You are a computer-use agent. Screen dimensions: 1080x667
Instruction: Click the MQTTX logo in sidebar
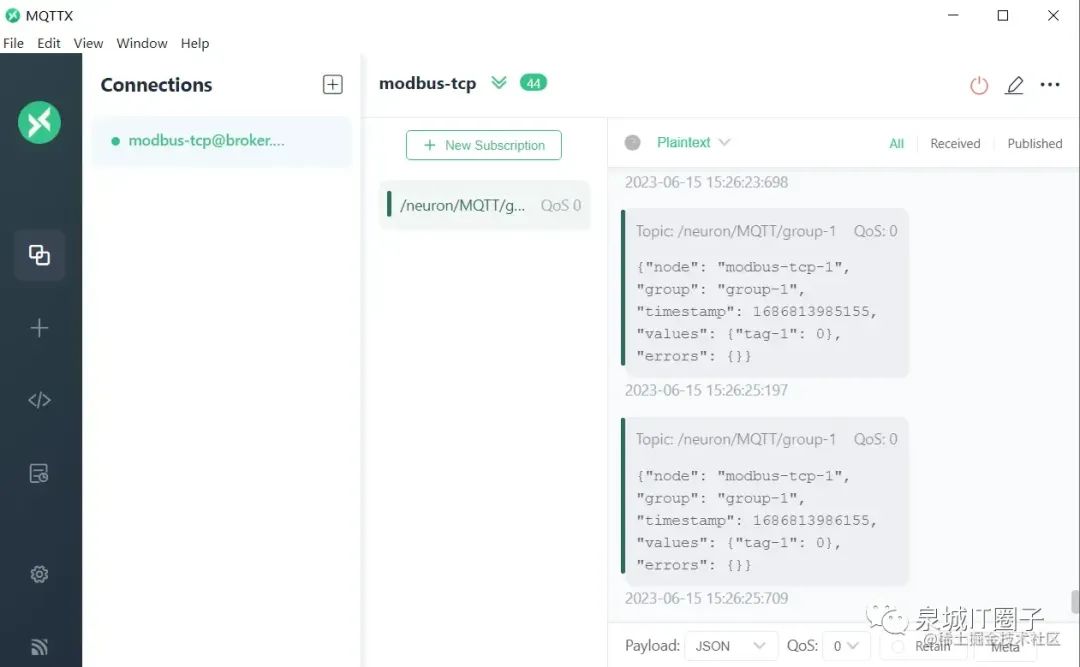tap(39, 123)
